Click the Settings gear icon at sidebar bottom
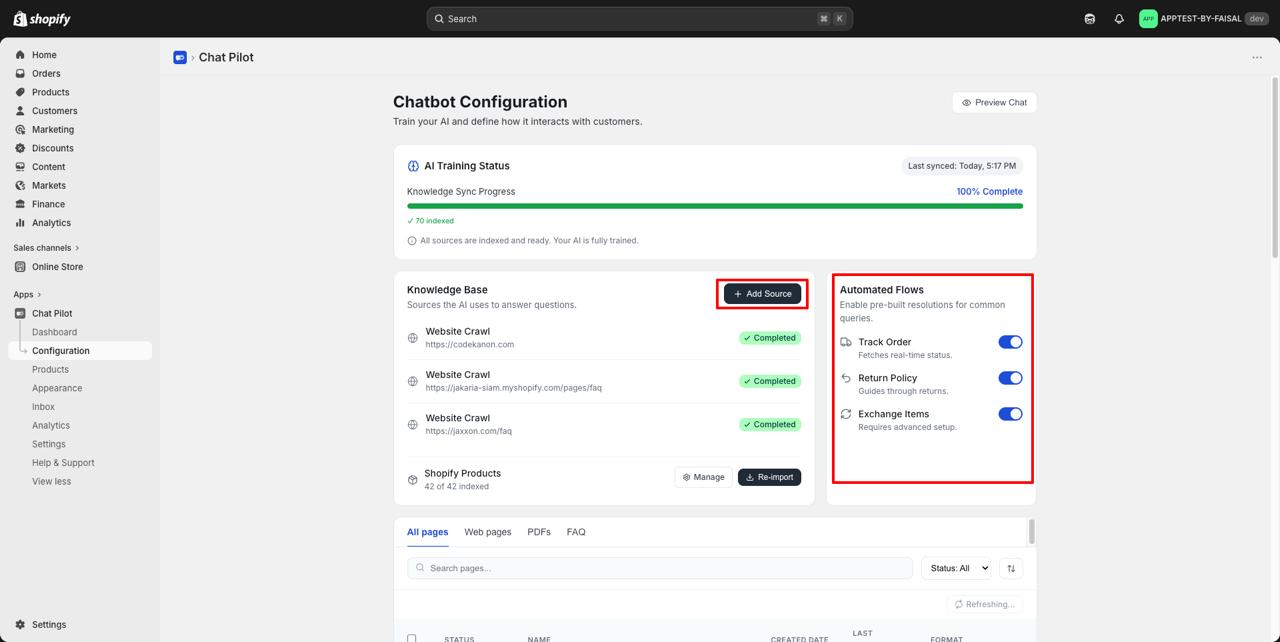 pyautogui.click(x=20, y=625)
